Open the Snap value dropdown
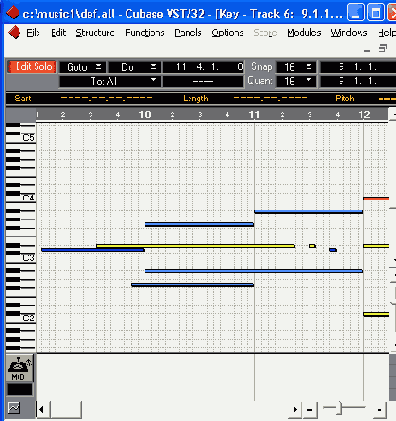Viewport: 396px width, 421px height. pyautogui.click(x=296, y=67)
